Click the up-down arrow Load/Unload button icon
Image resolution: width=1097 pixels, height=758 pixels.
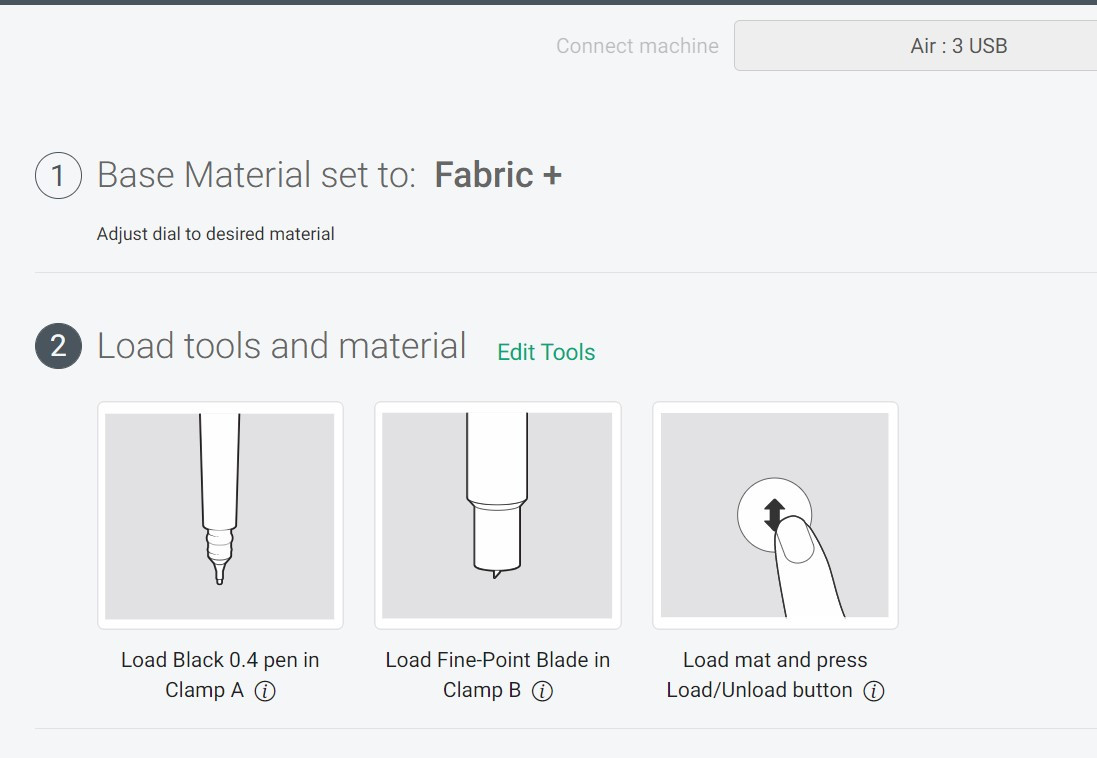tap(773, 515)
